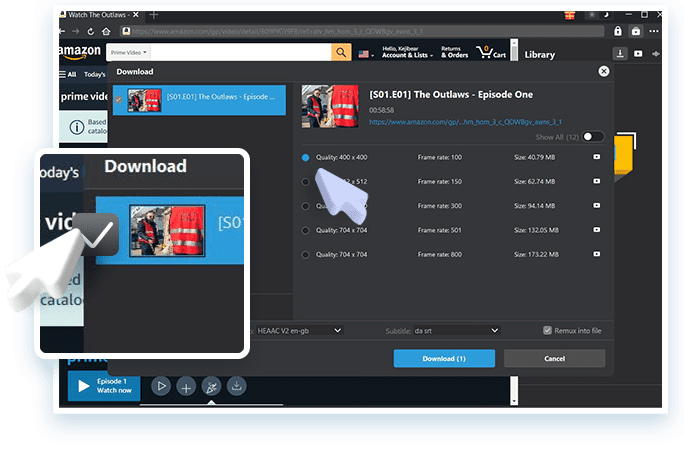The height and width of the screenshot is (449, 684).
Task: Go forward with the browser forward arrow
Action: pos(76,31)
